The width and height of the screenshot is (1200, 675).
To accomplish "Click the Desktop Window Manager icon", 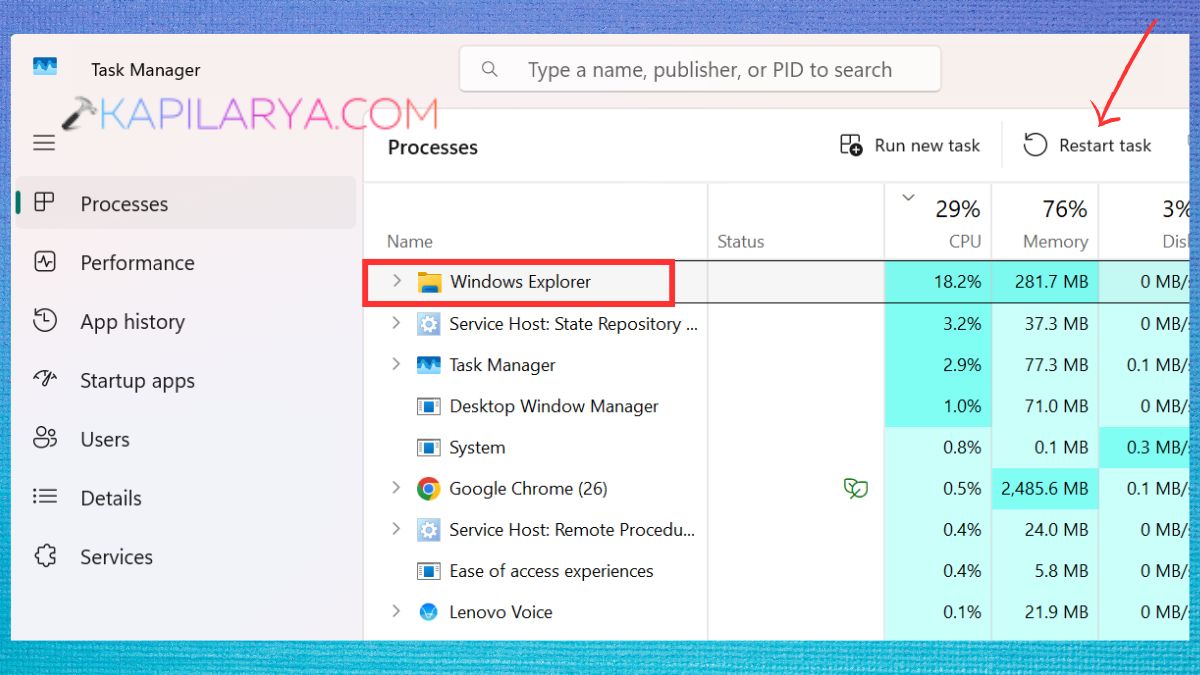I will coord(429,406).
